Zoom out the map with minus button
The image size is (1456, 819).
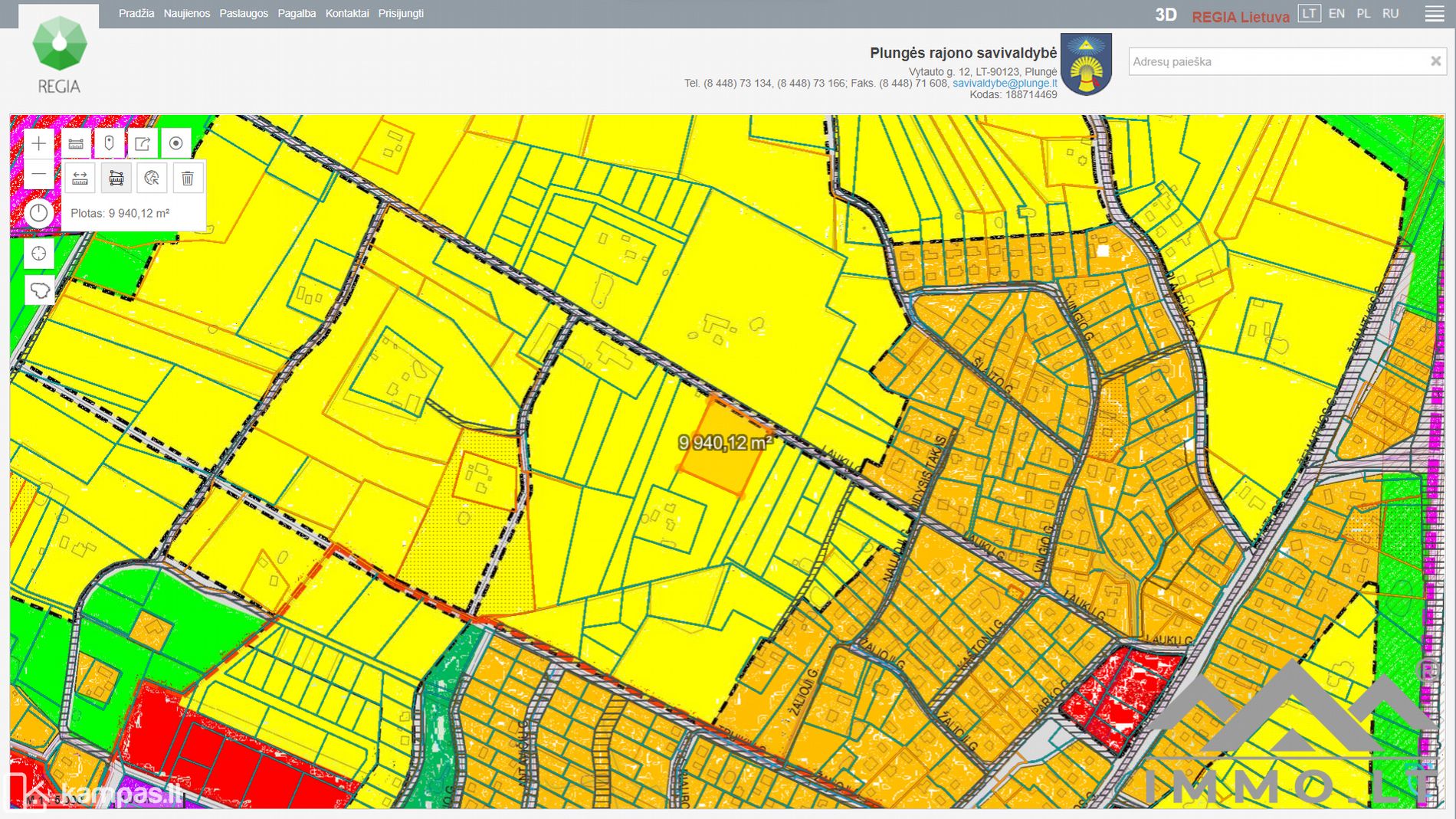point(39,175)
